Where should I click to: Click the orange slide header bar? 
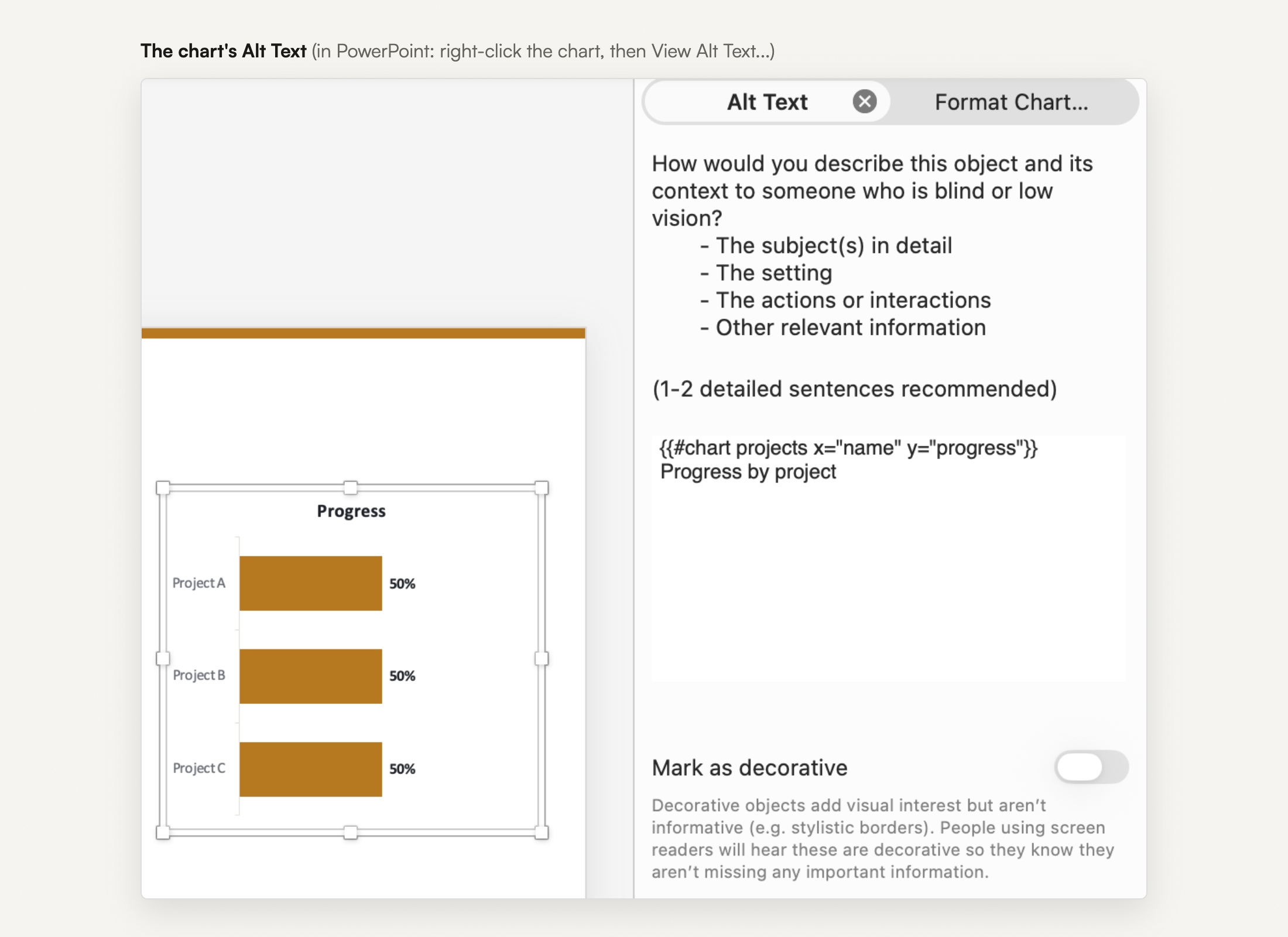click(363, 333)
